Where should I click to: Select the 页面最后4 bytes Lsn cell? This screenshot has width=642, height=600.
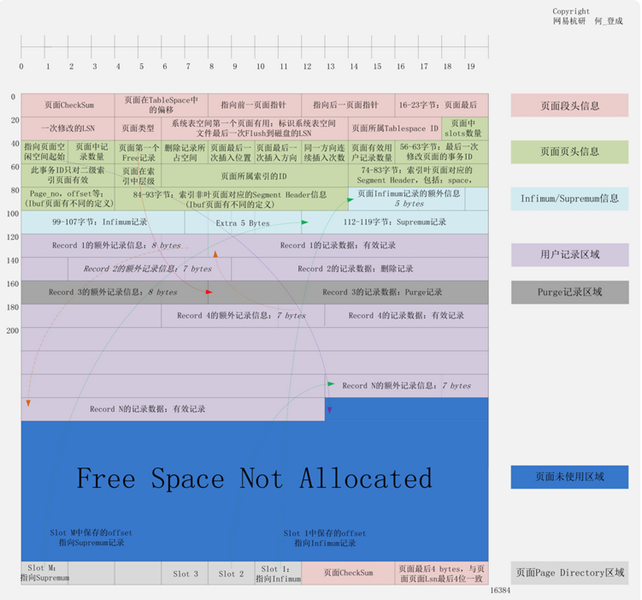pyautogui.click(x=442, y=573)
